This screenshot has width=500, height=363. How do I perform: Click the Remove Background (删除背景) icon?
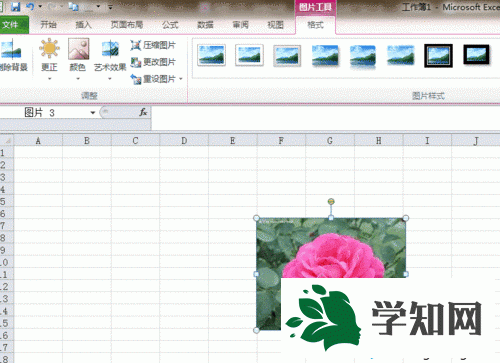pyautogui.click(x=12, y=50)
